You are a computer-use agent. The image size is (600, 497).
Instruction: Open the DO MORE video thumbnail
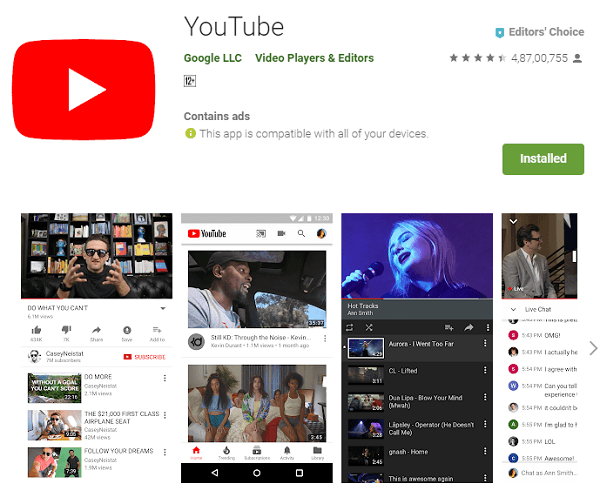(x=54, y=388)
